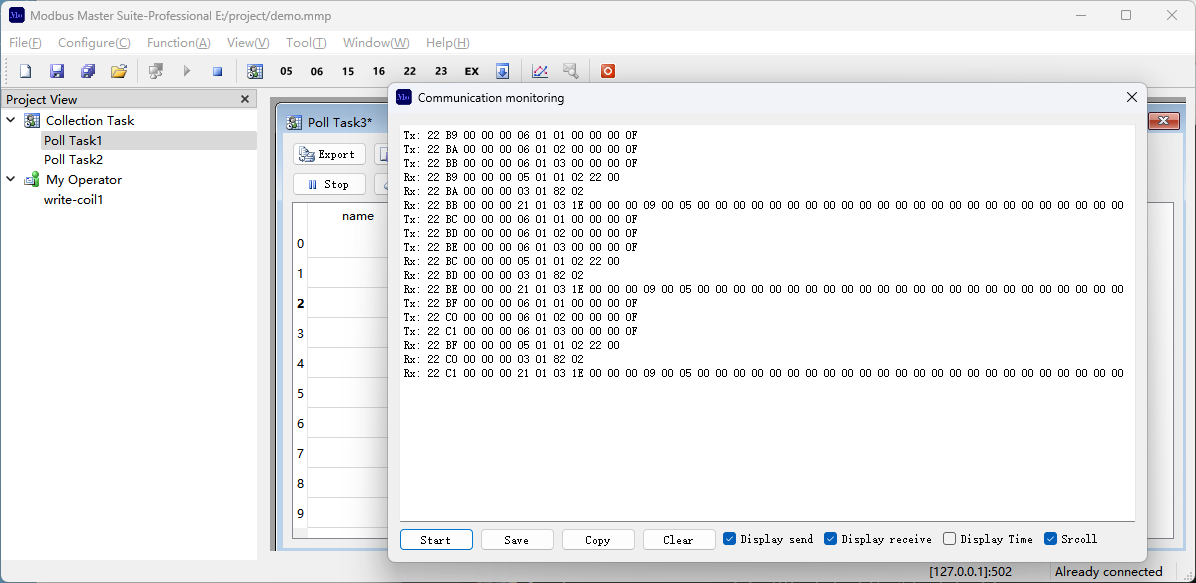Viewport: 1196px width, 583px height.
Task: Open the Configure menu
Action: pos(94,43)
